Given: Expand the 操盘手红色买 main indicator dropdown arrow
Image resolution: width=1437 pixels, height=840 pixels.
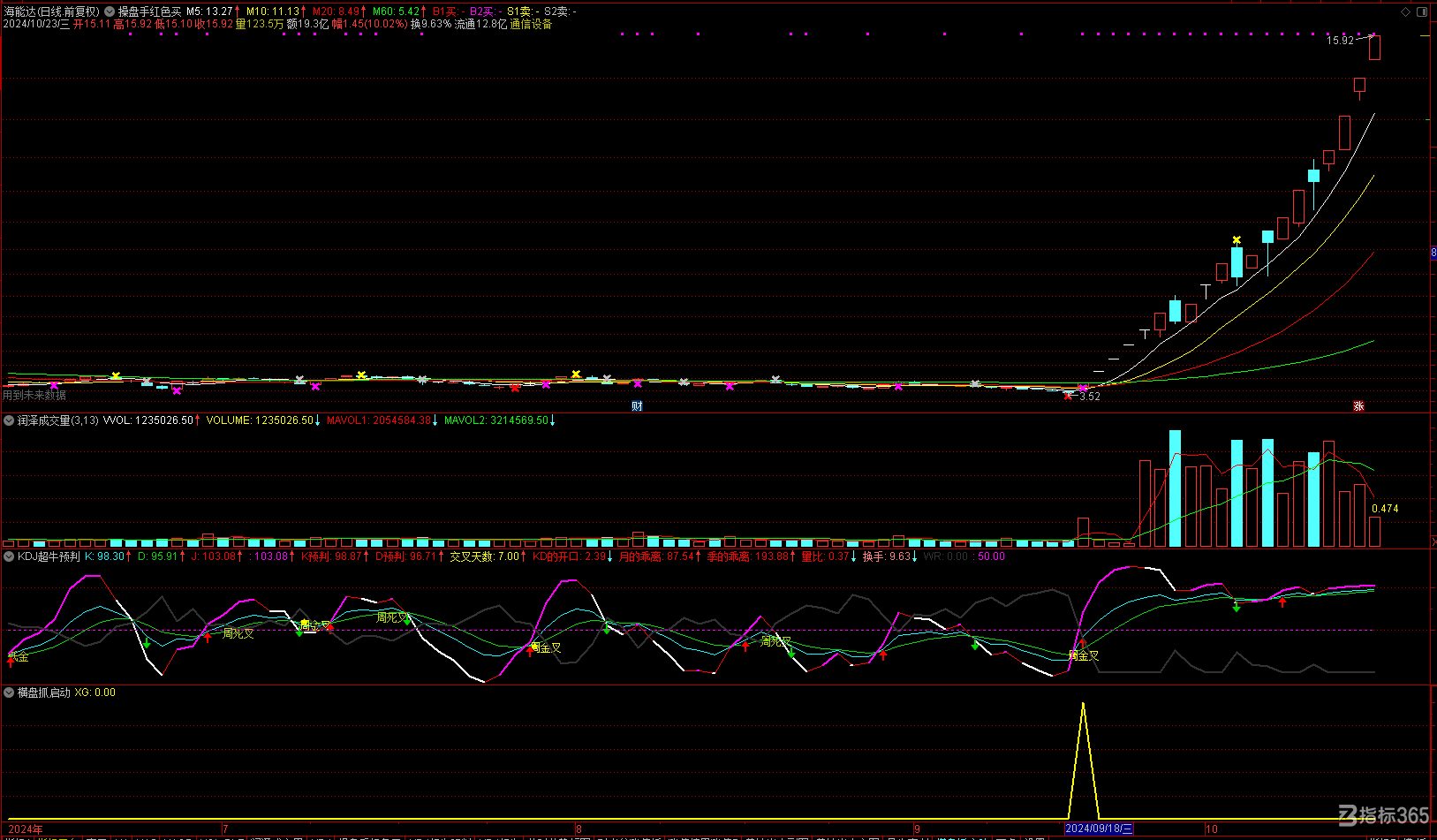Looking at the screenshot, I should (110, 11).
